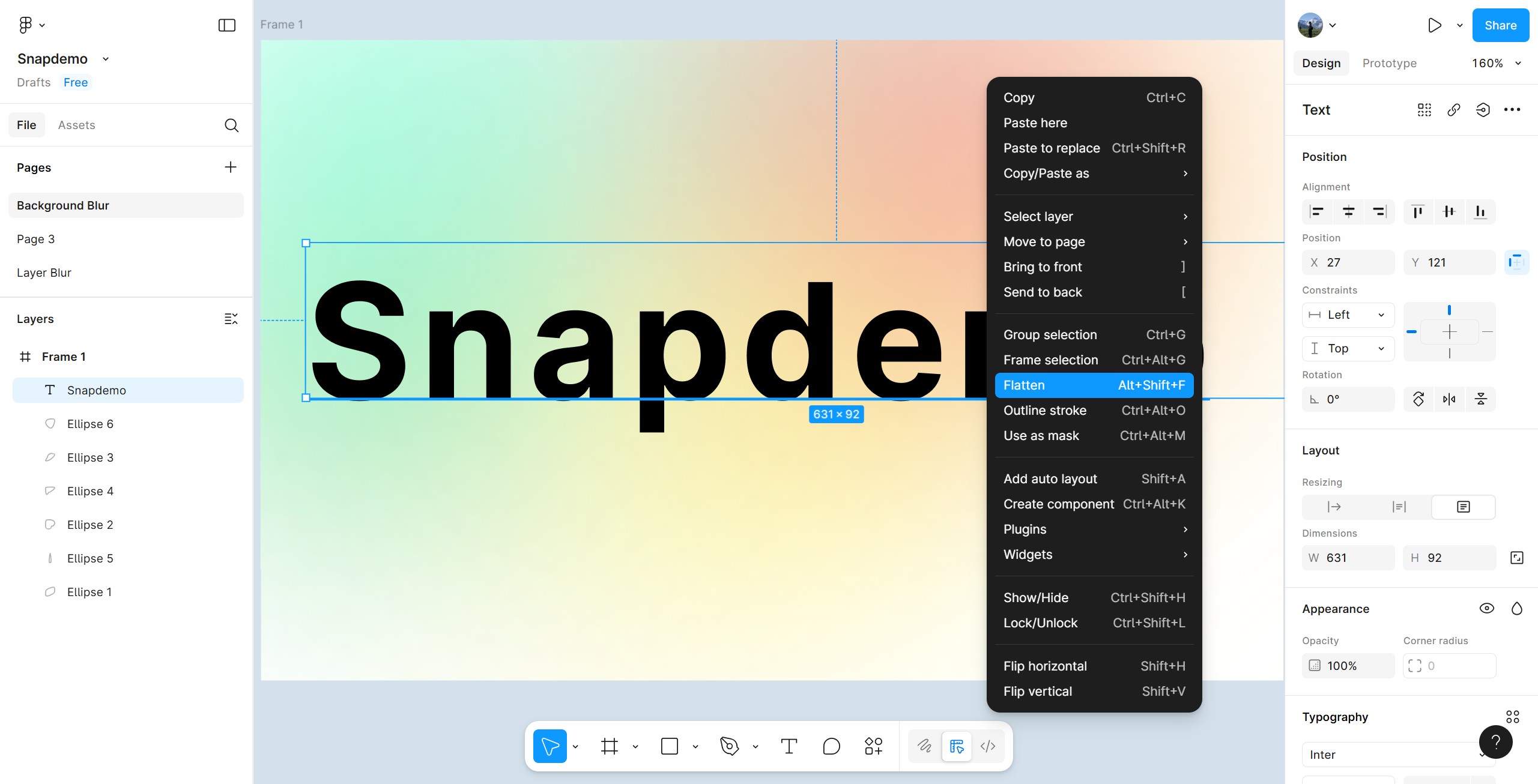Select the Comment tool in toolbar
Screen dimensions: 1538x784
point(831,746)
